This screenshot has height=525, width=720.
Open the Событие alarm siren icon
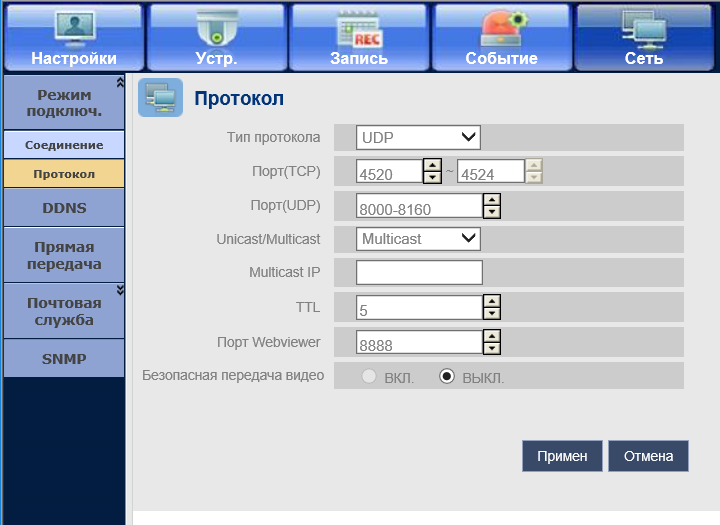point(501,26)
